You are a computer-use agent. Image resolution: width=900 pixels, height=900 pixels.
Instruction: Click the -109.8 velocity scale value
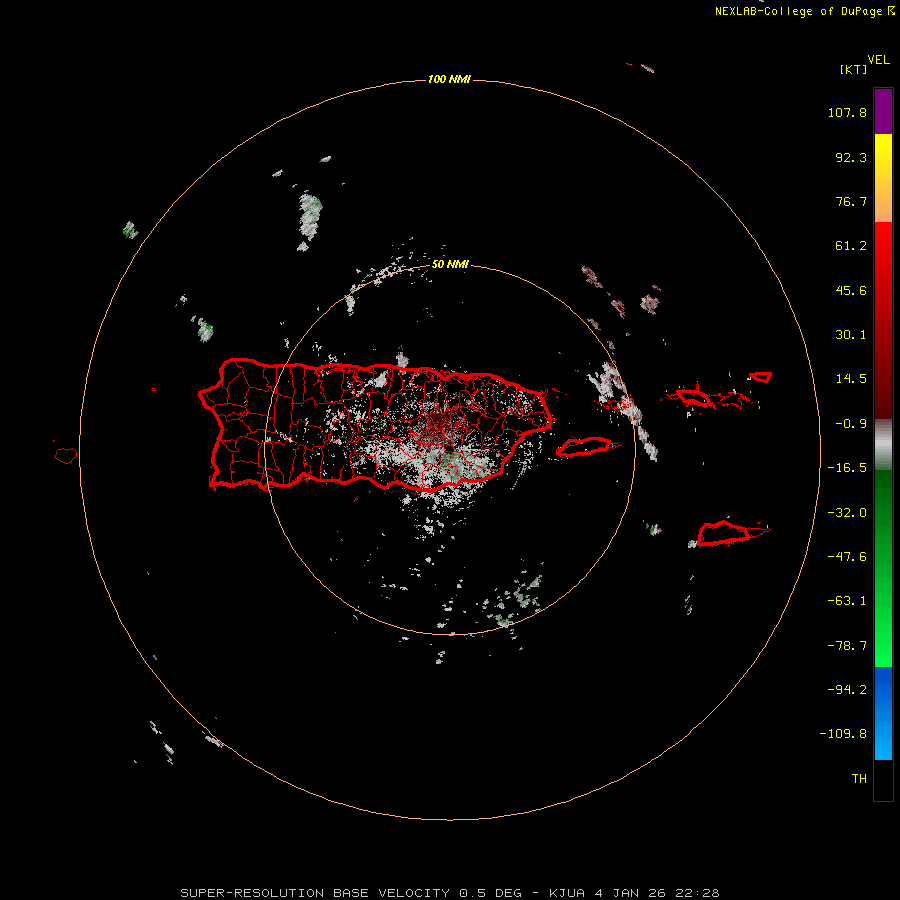tap(843, 734)
